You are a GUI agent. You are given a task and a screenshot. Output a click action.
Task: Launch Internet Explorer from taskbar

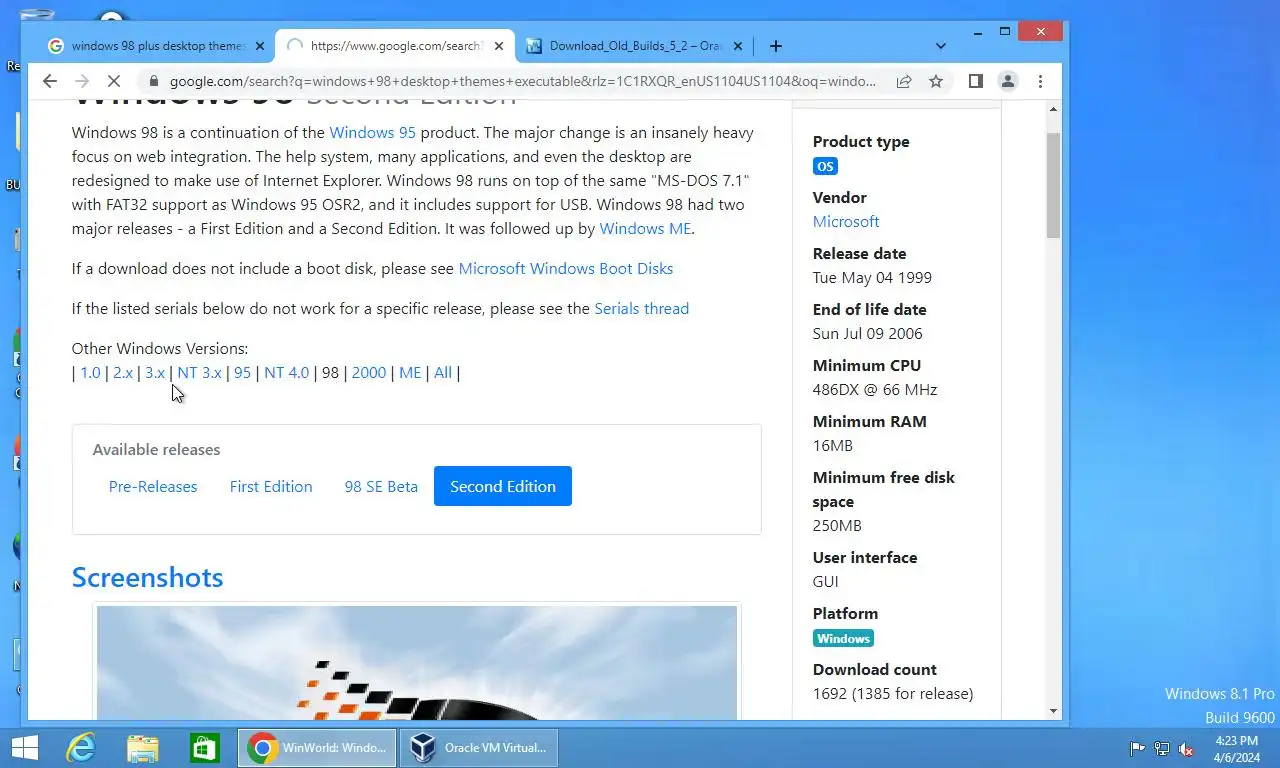point(81,748)
